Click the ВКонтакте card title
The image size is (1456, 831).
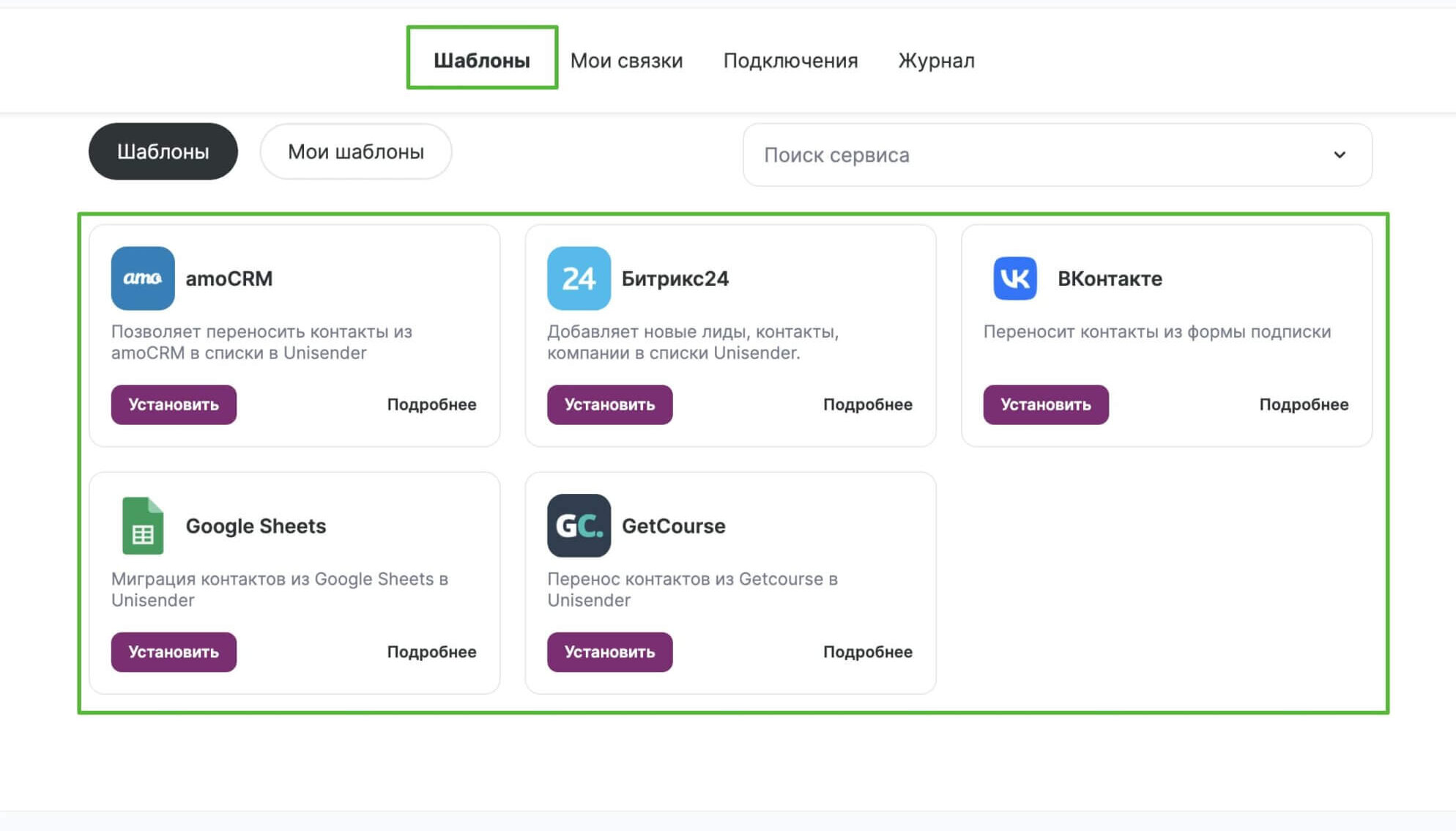point(1110,278)
